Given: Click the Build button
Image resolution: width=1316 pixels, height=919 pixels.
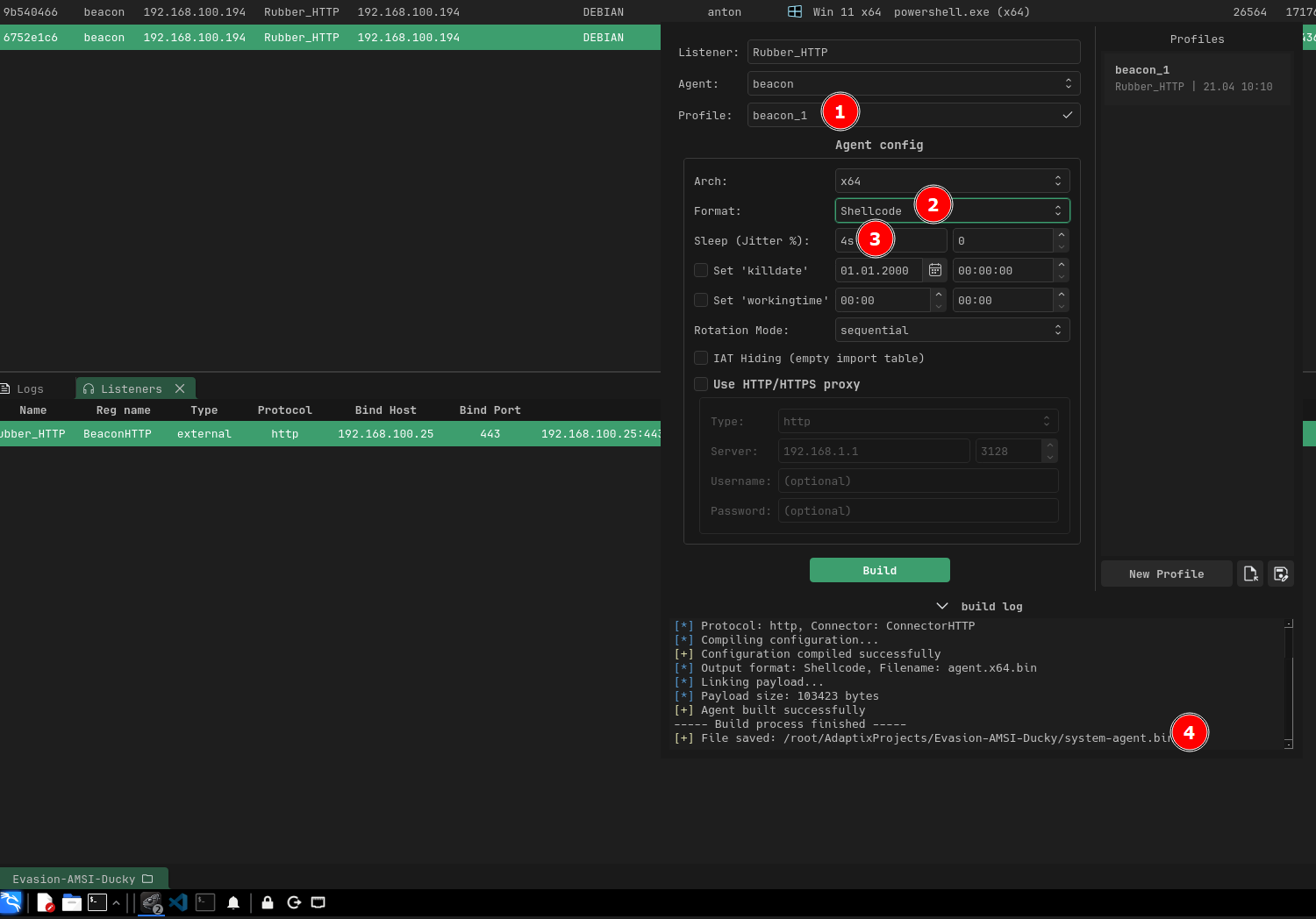Looking at the screenshot, I should (879, 570).
